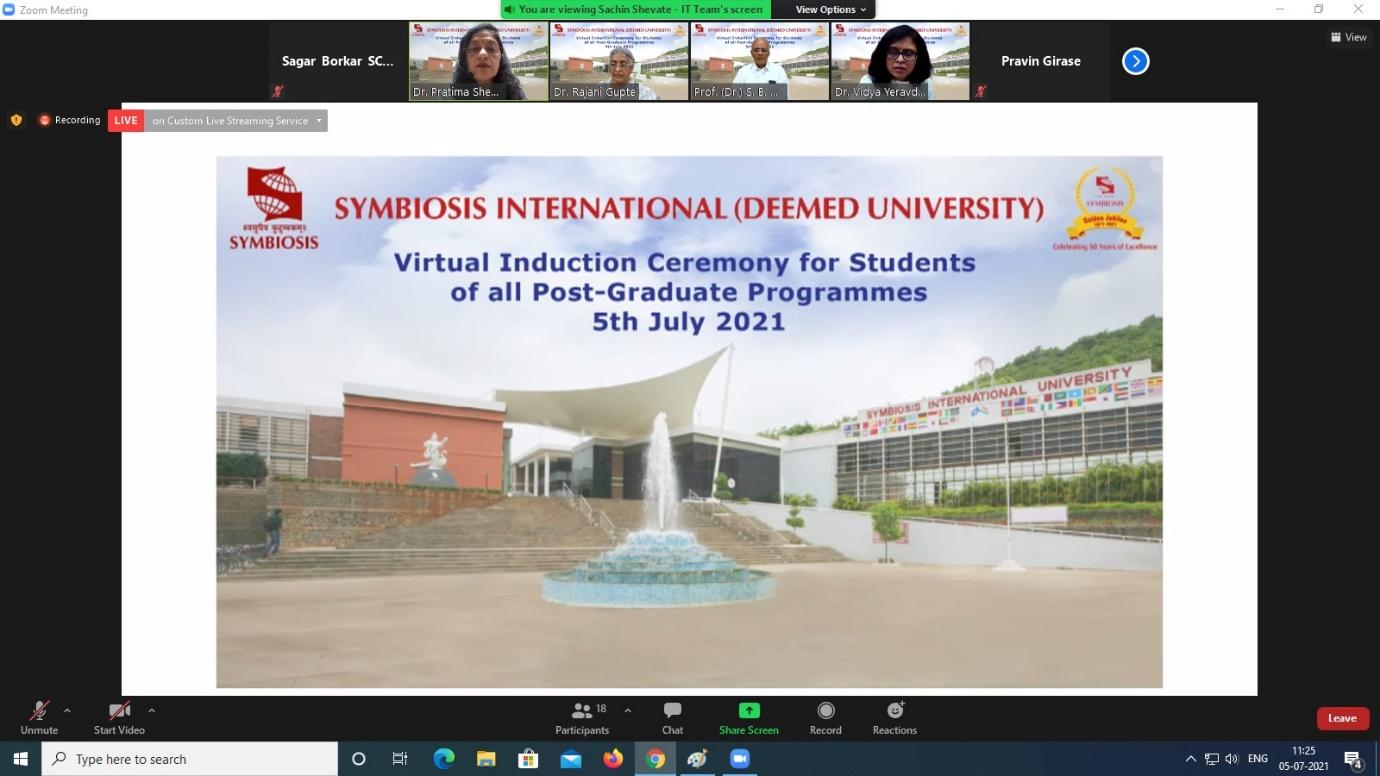Open the Windows notification center
1380x776 pixels.
[1353, 760]
